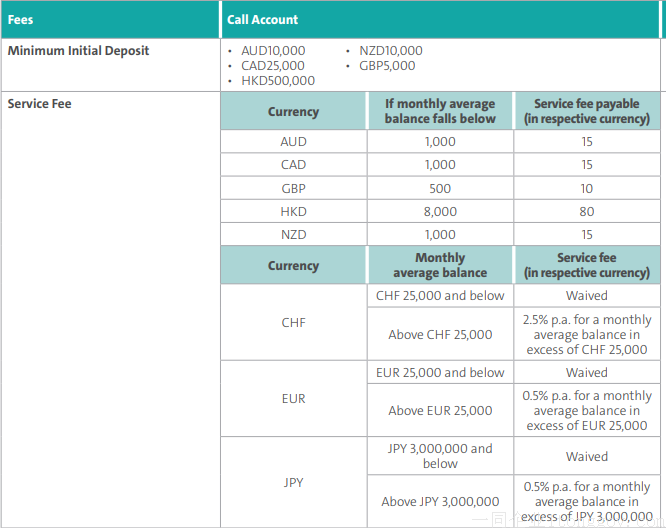Click the 'Above EUR 25,000' cell

click(x=440, y=410)
